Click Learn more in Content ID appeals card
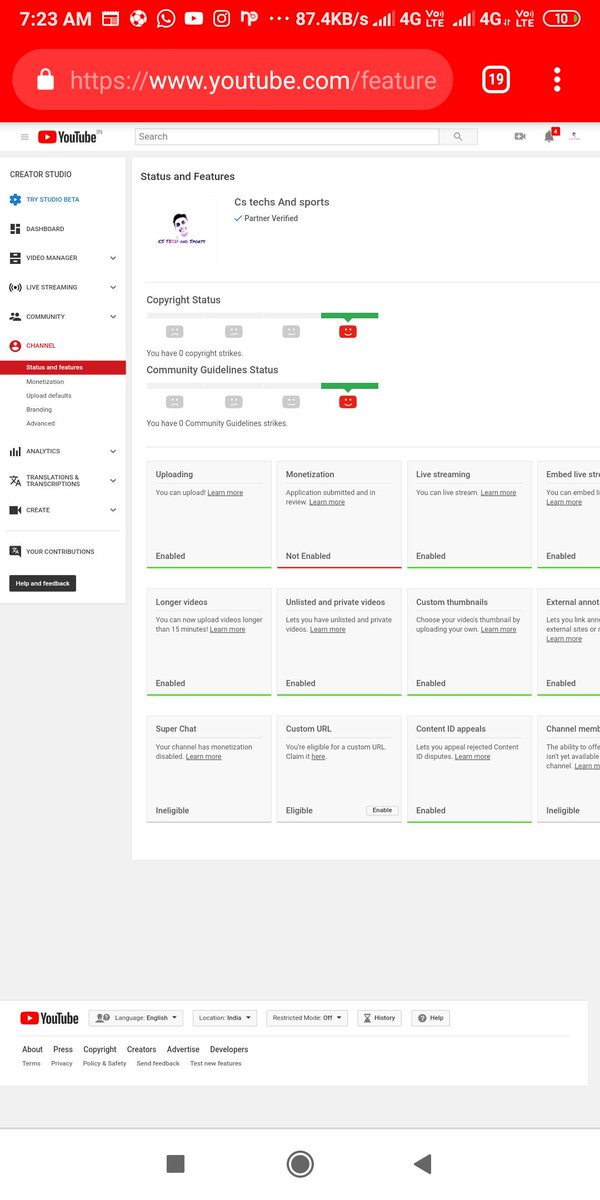 point(472,757)
